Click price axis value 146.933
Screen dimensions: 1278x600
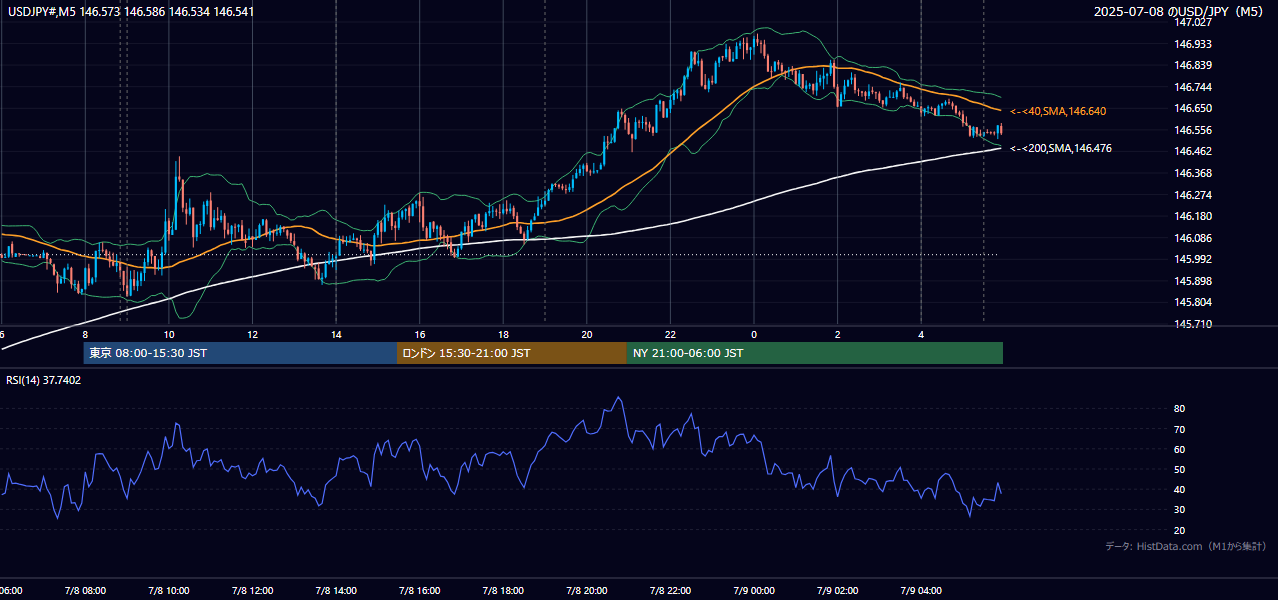tap(1194, 44)
